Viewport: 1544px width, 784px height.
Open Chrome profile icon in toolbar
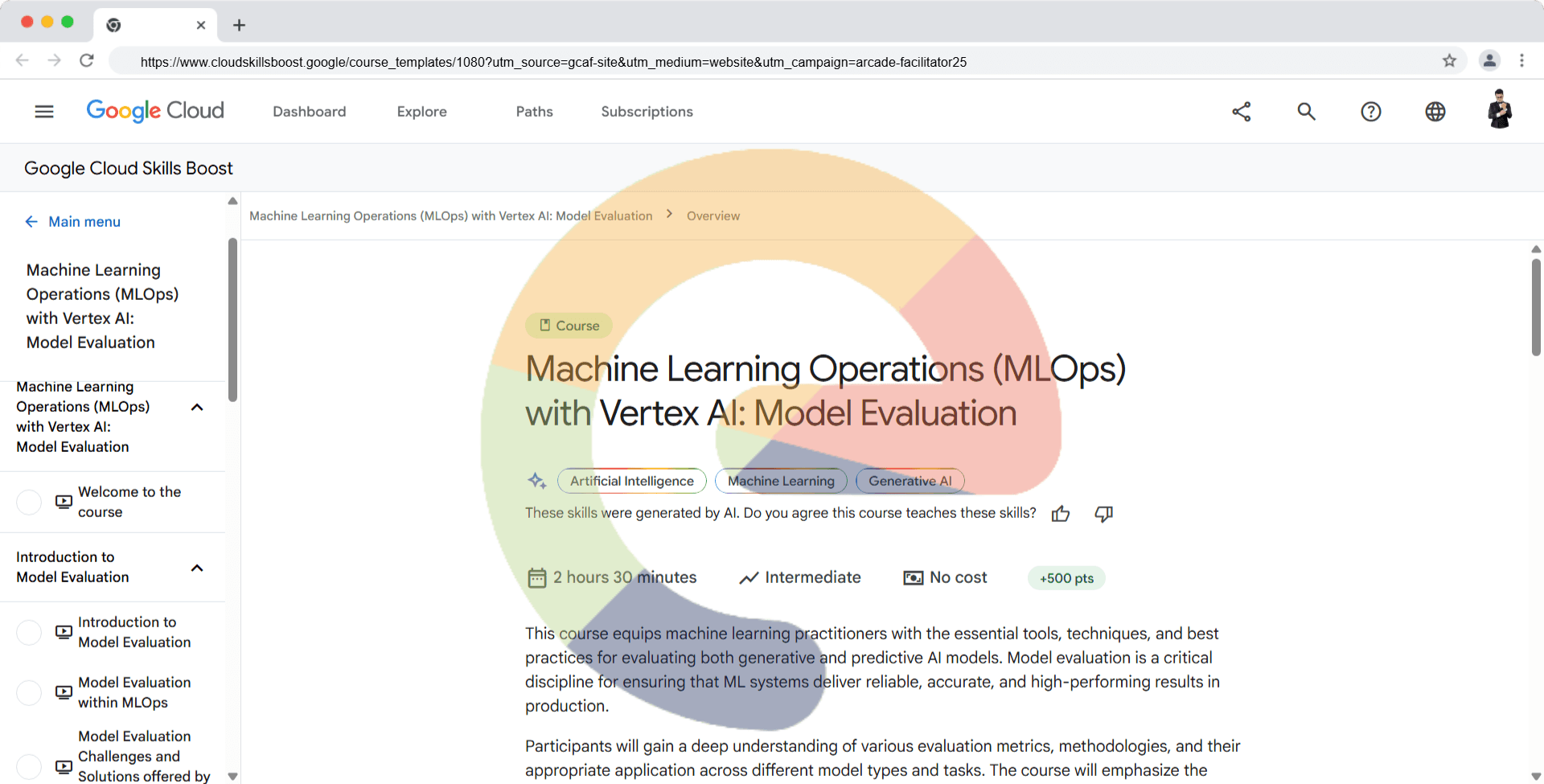pyautogui.click(x=1489, y=60)
